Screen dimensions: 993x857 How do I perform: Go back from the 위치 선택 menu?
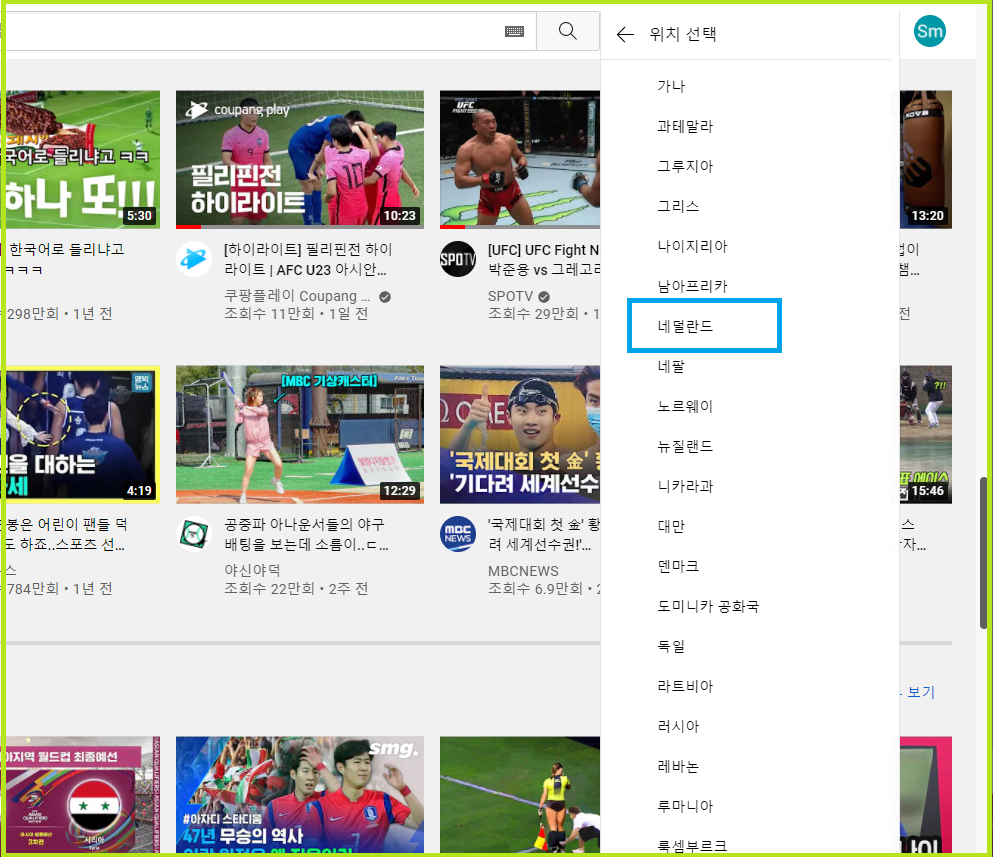[625, 34]
